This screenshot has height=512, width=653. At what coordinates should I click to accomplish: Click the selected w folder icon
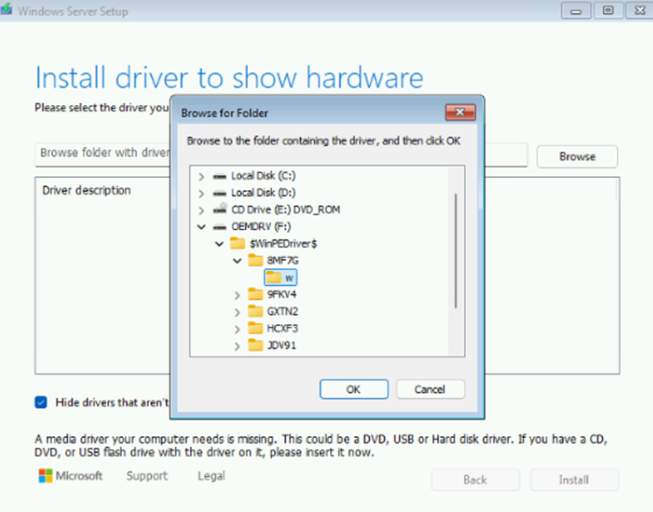[x=274, y=277]
